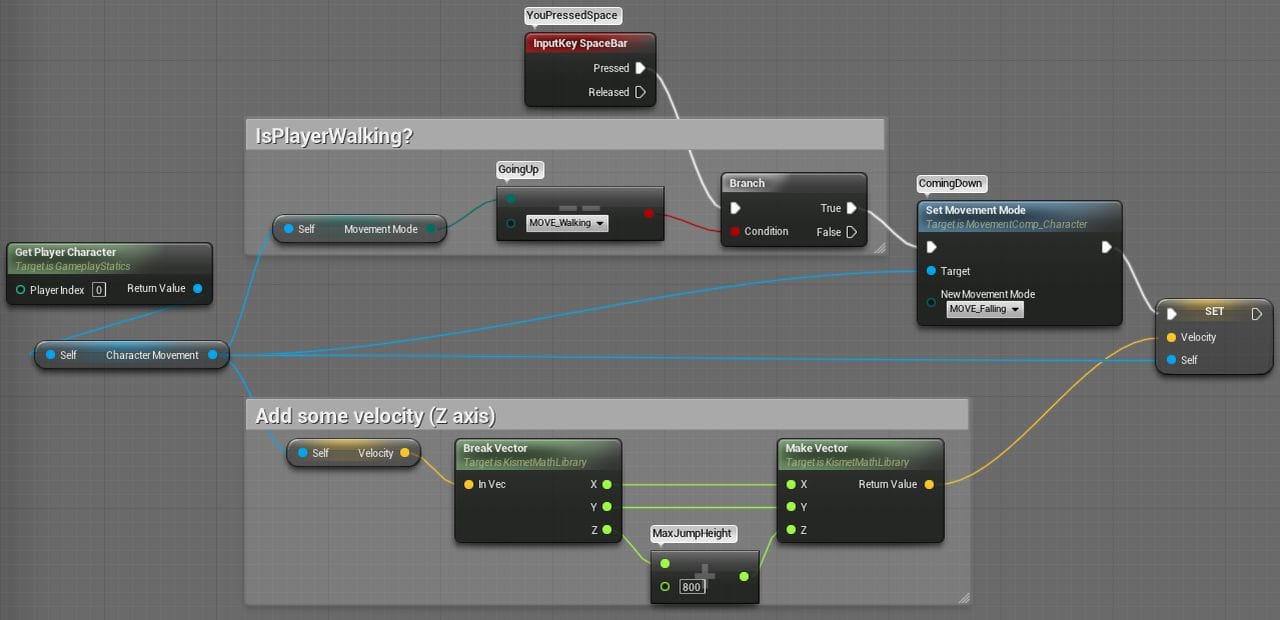
Task: Click the X input pin on Make Vector
Action: [x=790, y=484]
